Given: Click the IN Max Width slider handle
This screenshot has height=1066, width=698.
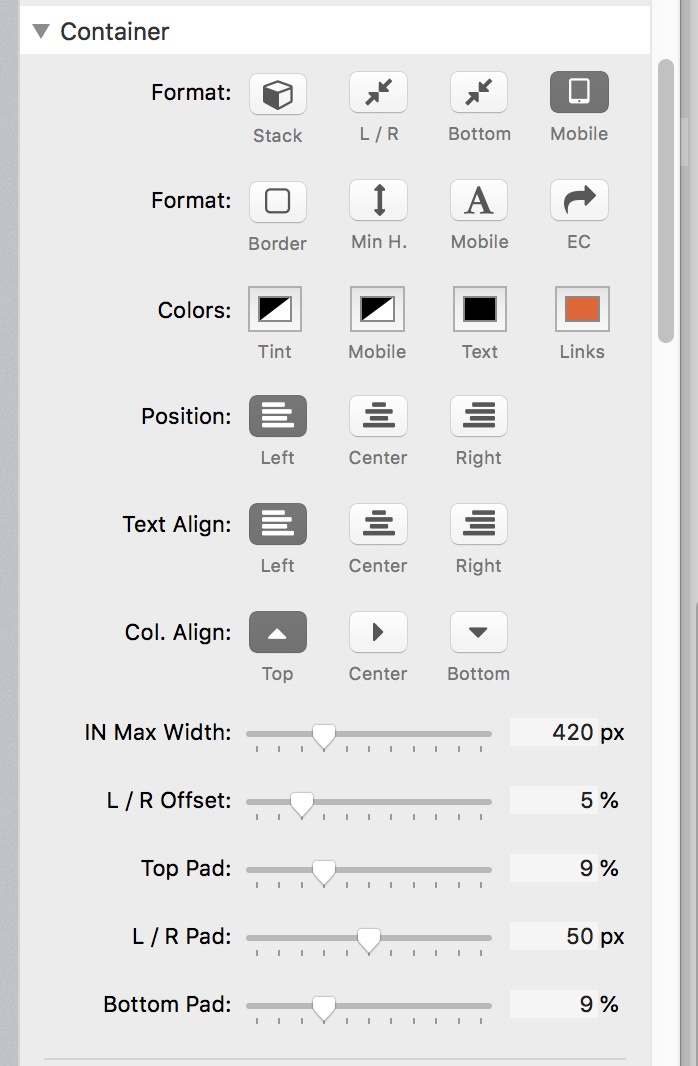Looking at the screenshot, I should coord(323,736).
